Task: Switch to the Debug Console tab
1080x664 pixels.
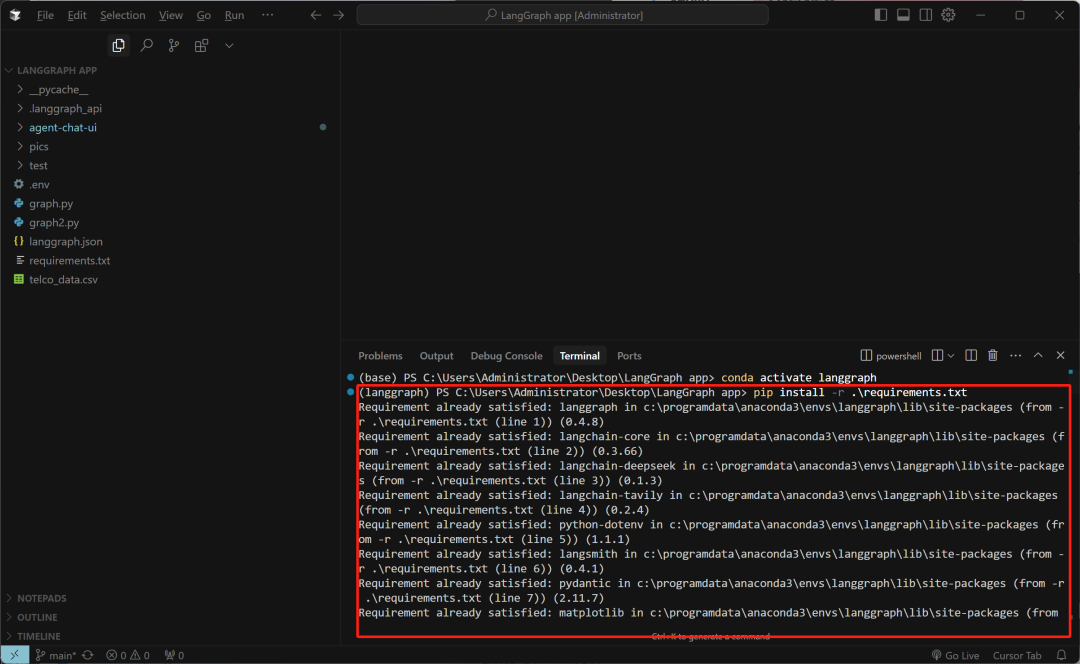Action: pos(506,355)
